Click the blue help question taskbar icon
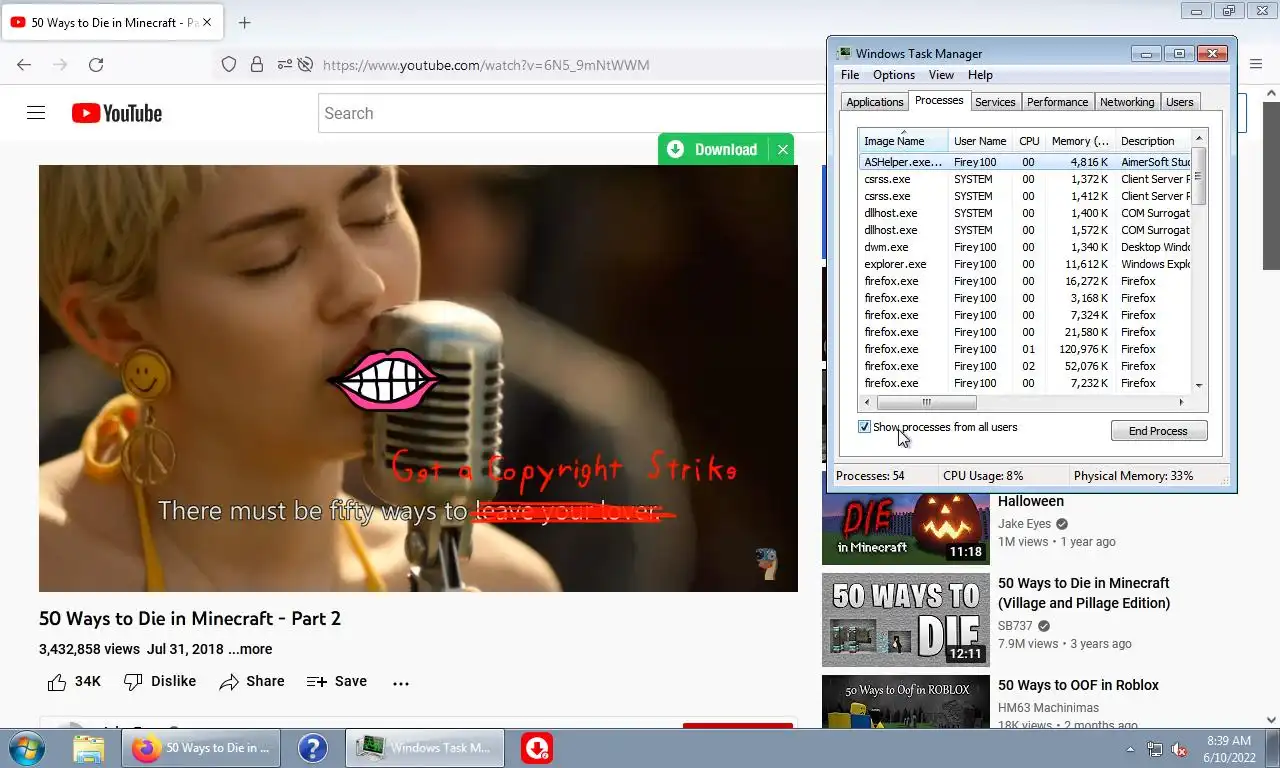Viewport: 1280px width, 768px height. 313,748
